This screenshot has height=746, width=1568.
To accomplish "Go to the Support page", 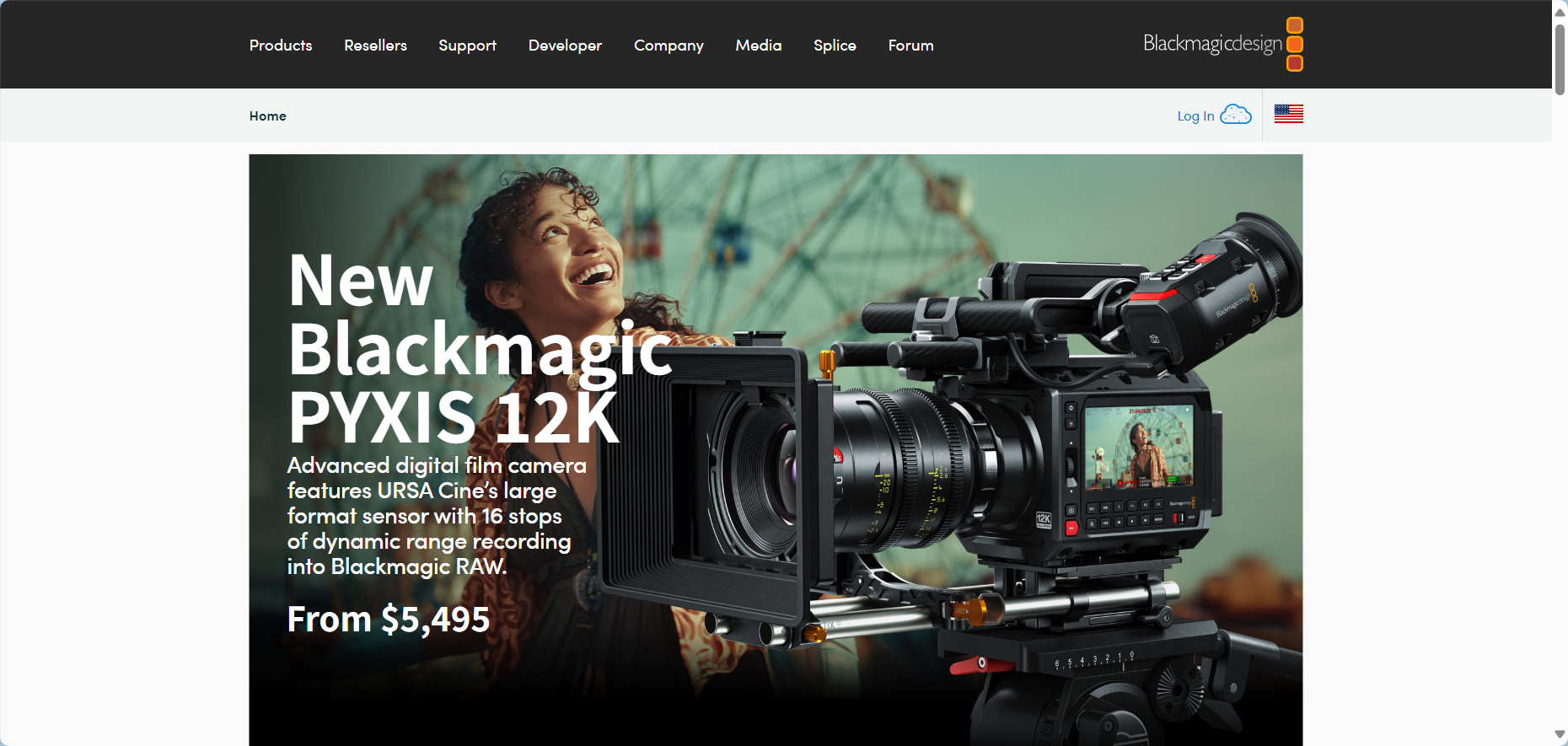I will (467, 46).
